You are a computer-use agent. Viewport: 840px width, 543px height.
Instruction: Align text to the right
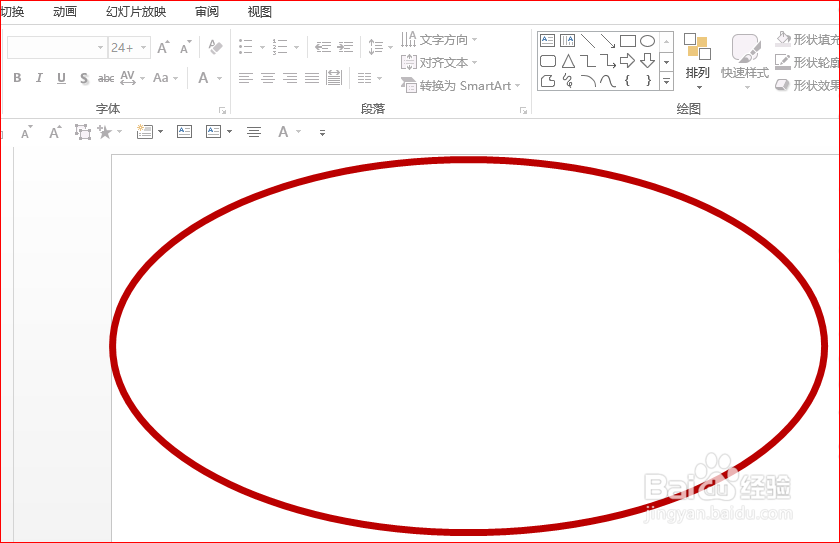(x=290, y=78)
